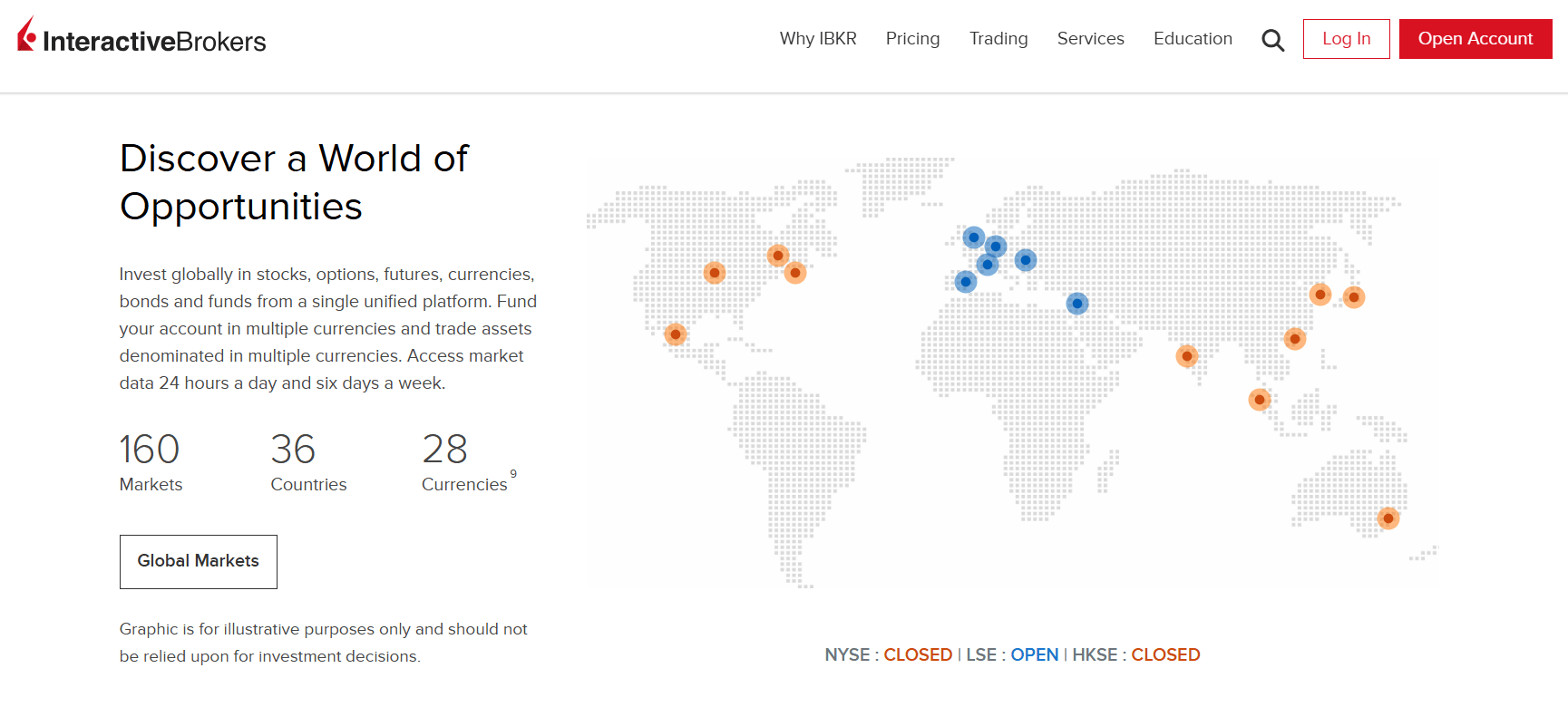Click the easternmost blue dot in central Europe
This screenshot has width=1568, height=707.
[1026, 260]
